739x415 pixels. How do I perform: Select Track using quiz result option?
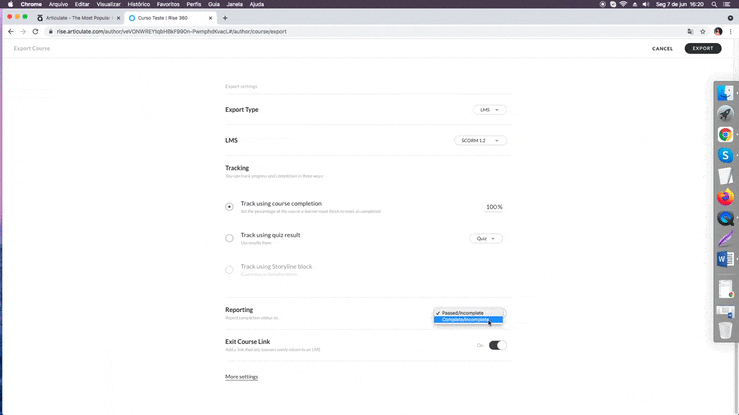(x=229, y=238)
